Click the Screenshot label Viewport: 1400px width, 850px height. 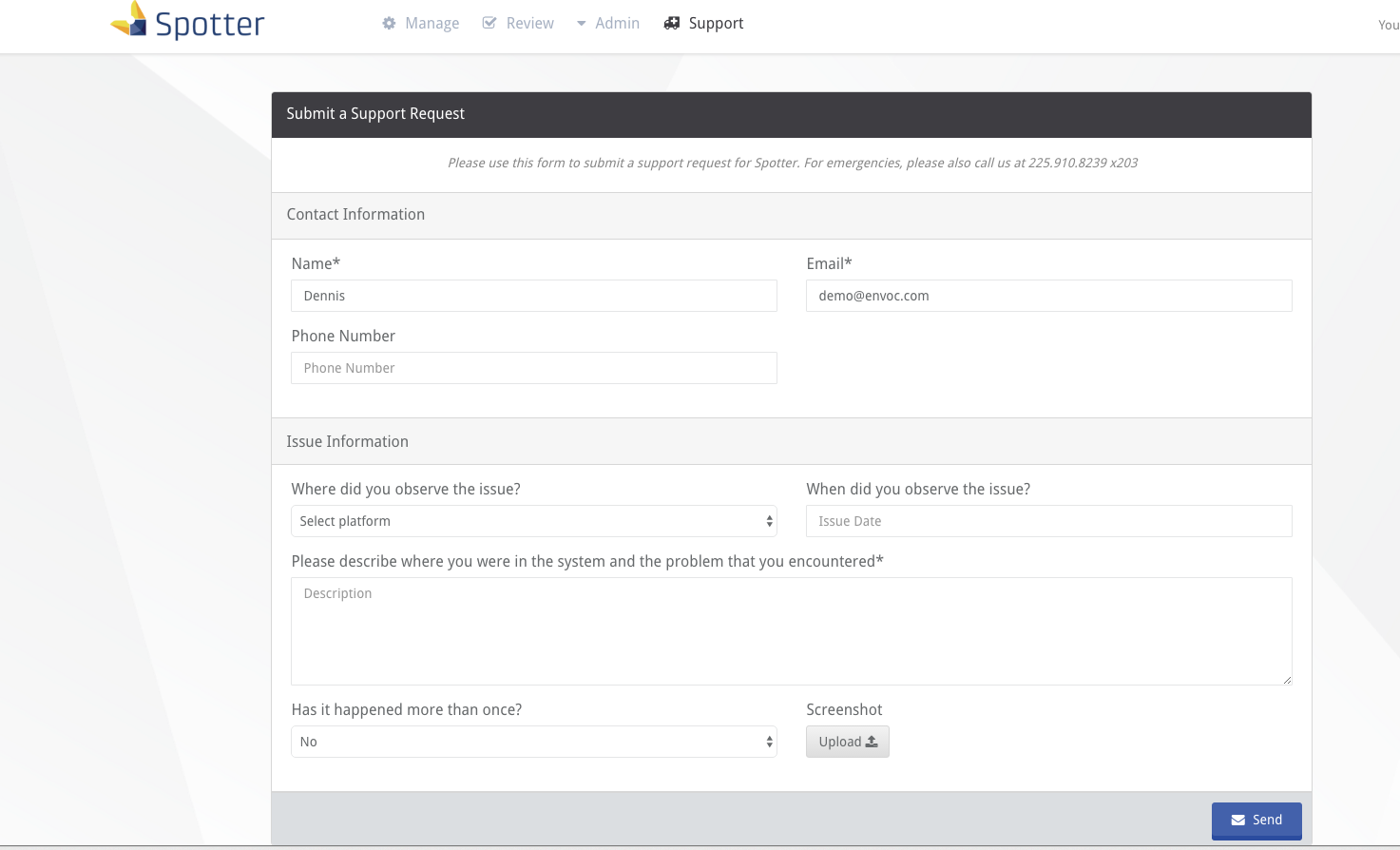[844, 709]
